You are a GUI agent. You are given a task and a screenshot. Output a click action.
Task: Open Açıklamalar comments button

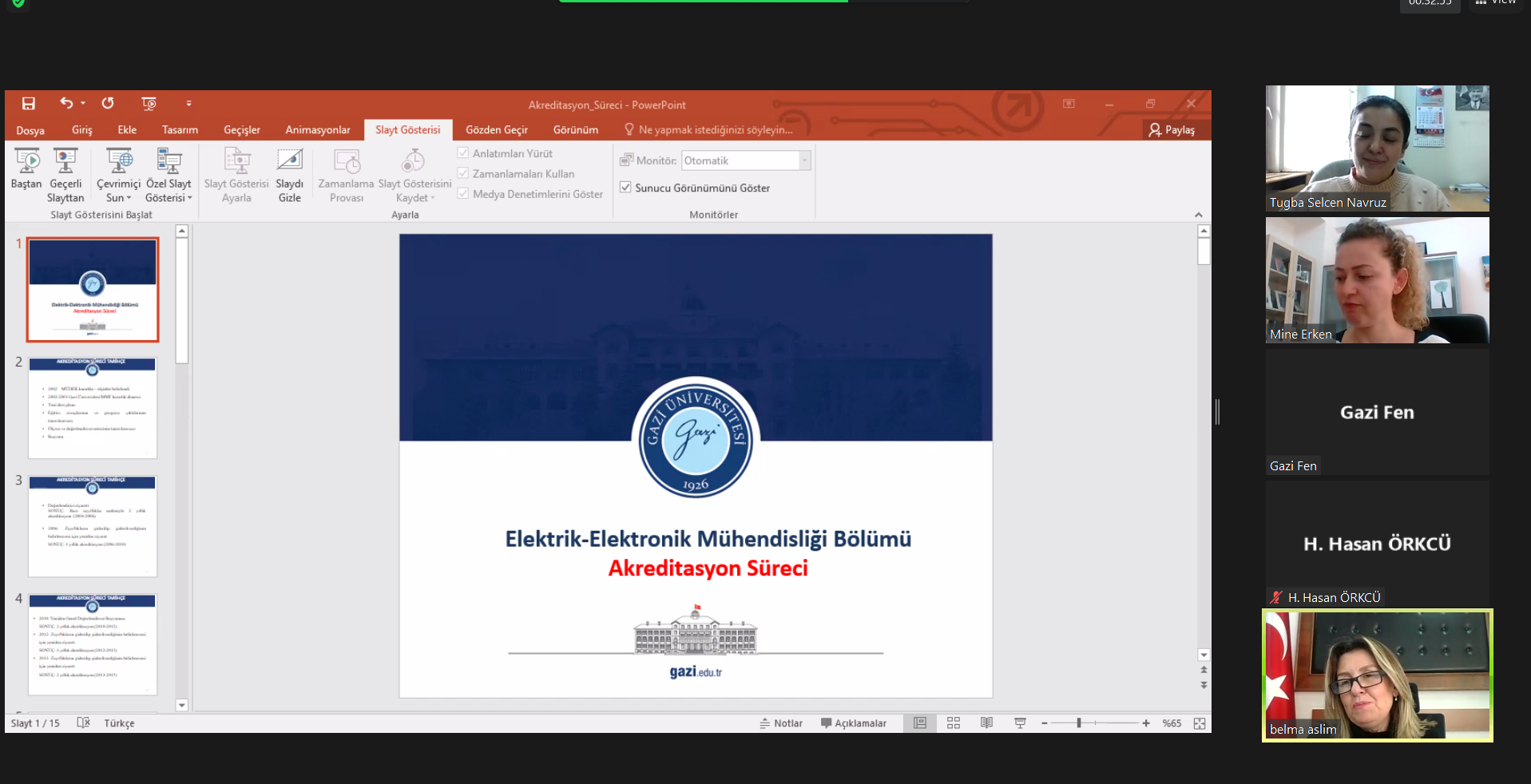(x=853, y=723)
